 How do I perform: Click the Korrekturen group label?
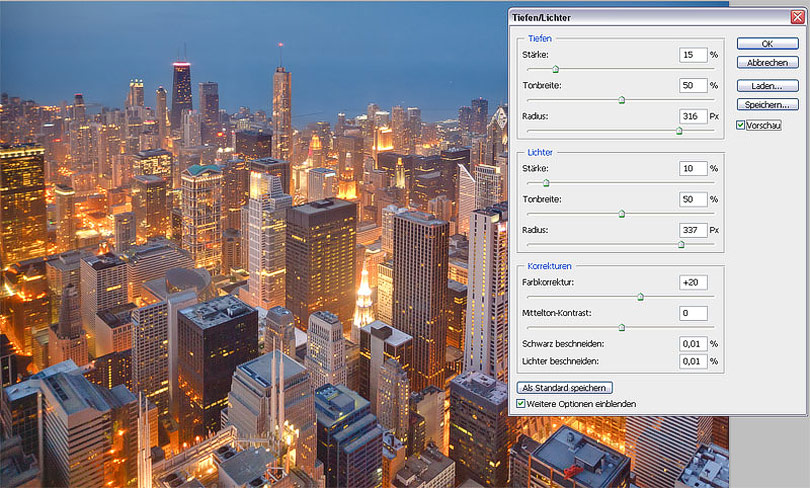tap(549, 266)
